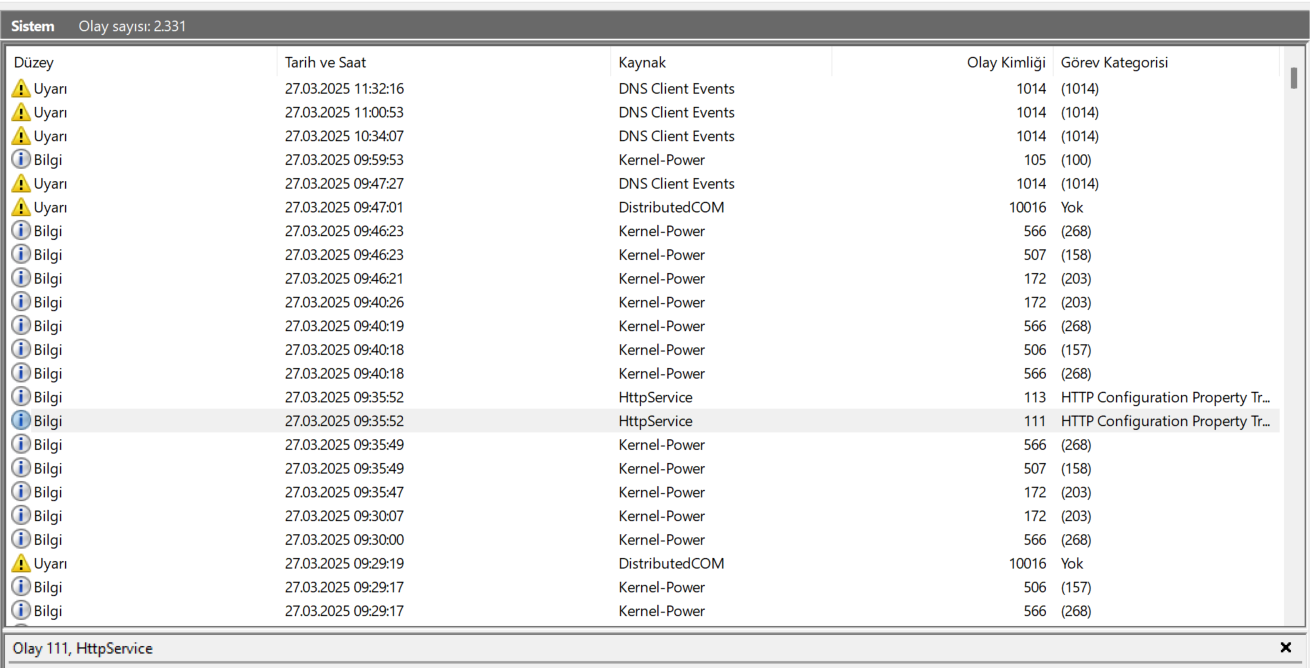Image resolution: width=1310 pixels, height=668 pixels.
Task: Sort by the Tarih ve Saat column header
Action: (x=443, y=62)
